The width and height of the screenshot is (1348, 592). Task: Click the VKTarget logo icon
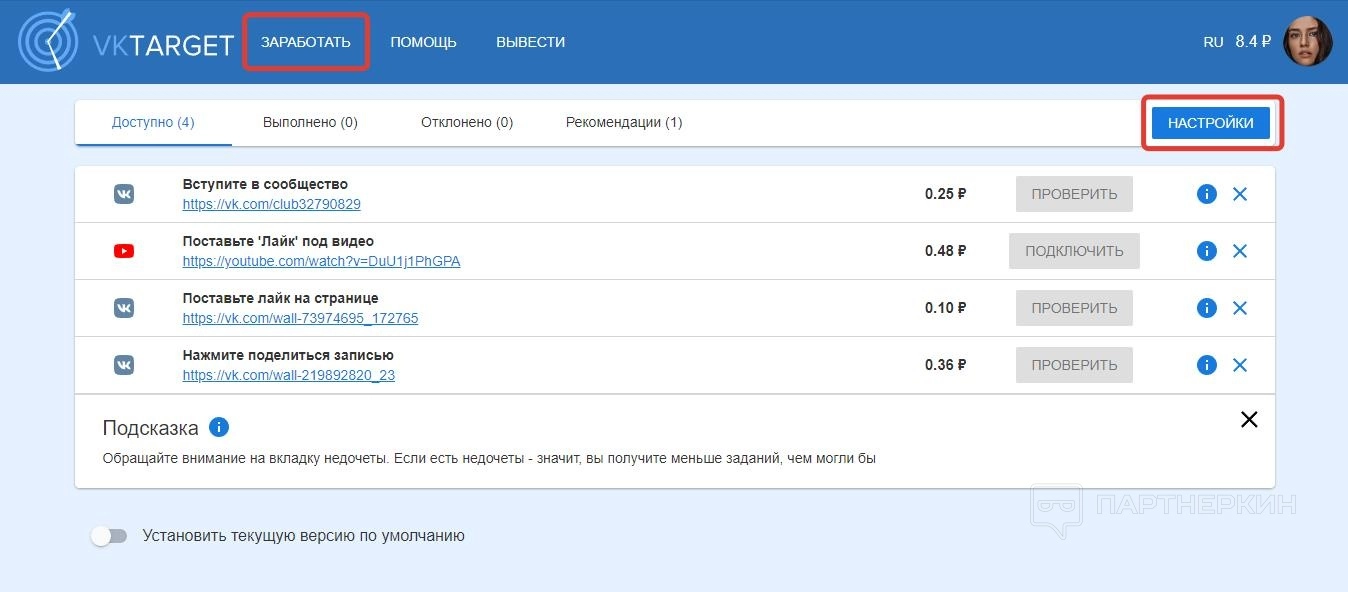click(49, 40)
